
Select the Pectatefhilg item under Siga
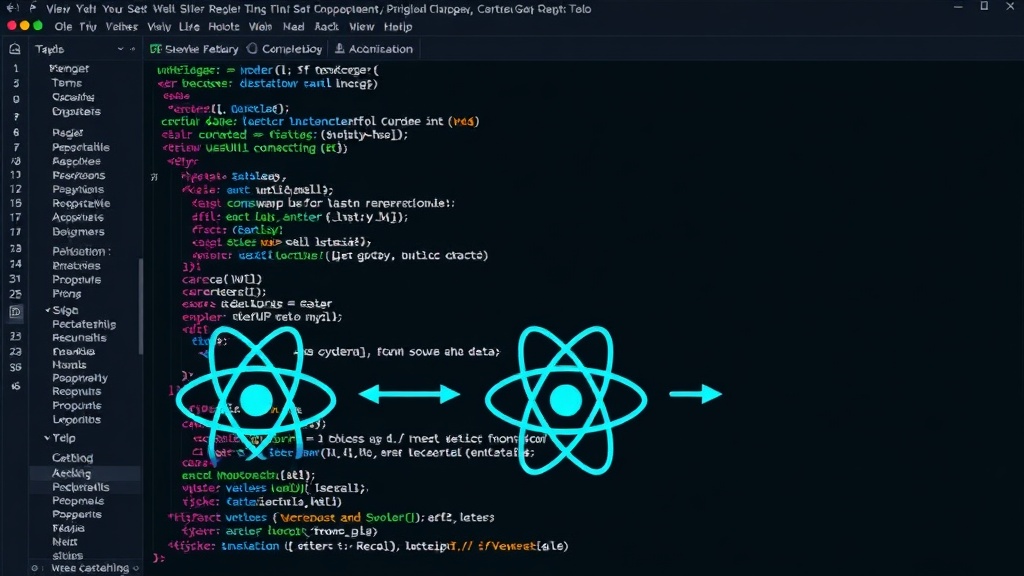pyautogui.click(x=84, y=325)
